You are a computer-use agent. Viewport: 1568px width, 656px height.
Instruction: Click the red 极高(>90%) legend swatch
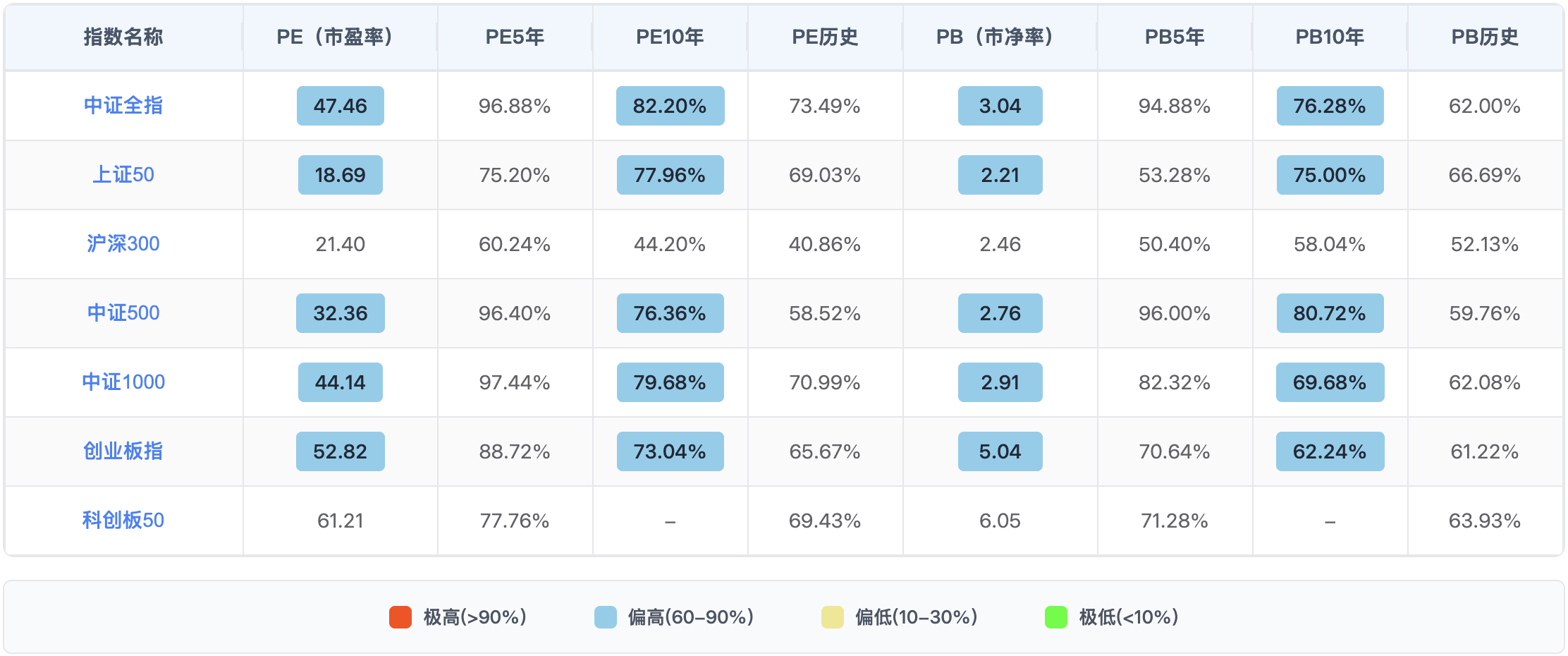(x=400, y=617)
